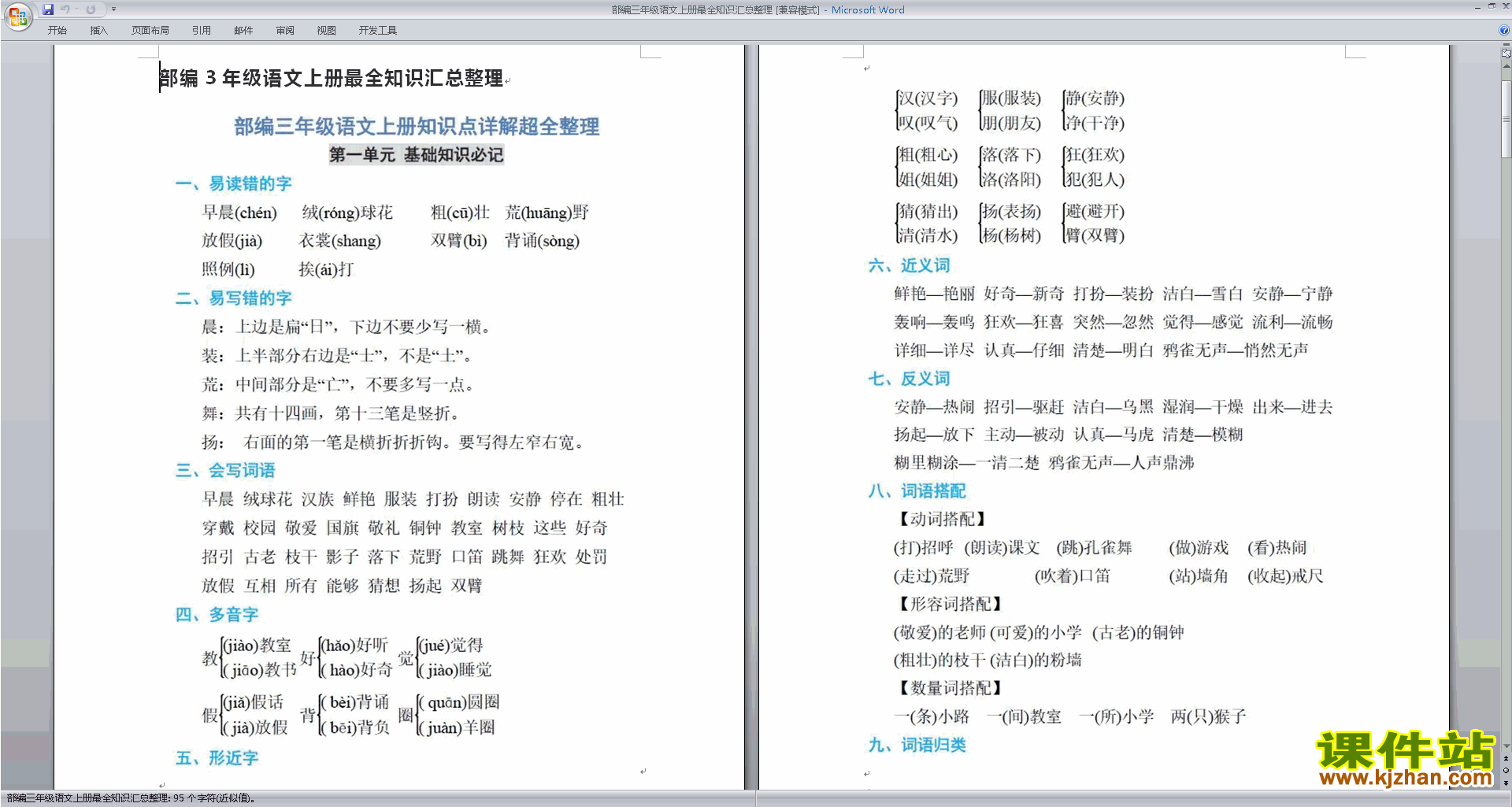This screenshot has width=1512, height=807.
Task: Click the text 荒(huāng)野
Action: click(x=547, y=213)
